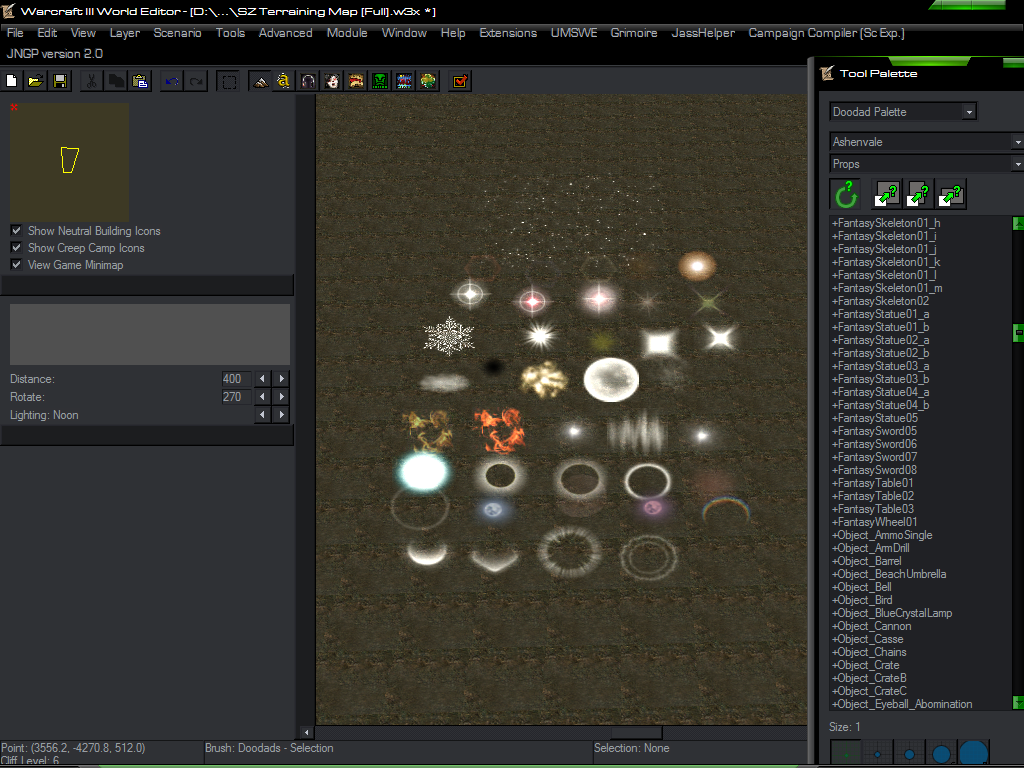The image size is (1024, 768).
Task: Select +Object_BeachUmbrella in the doodad list
Action: click(889, 574)
